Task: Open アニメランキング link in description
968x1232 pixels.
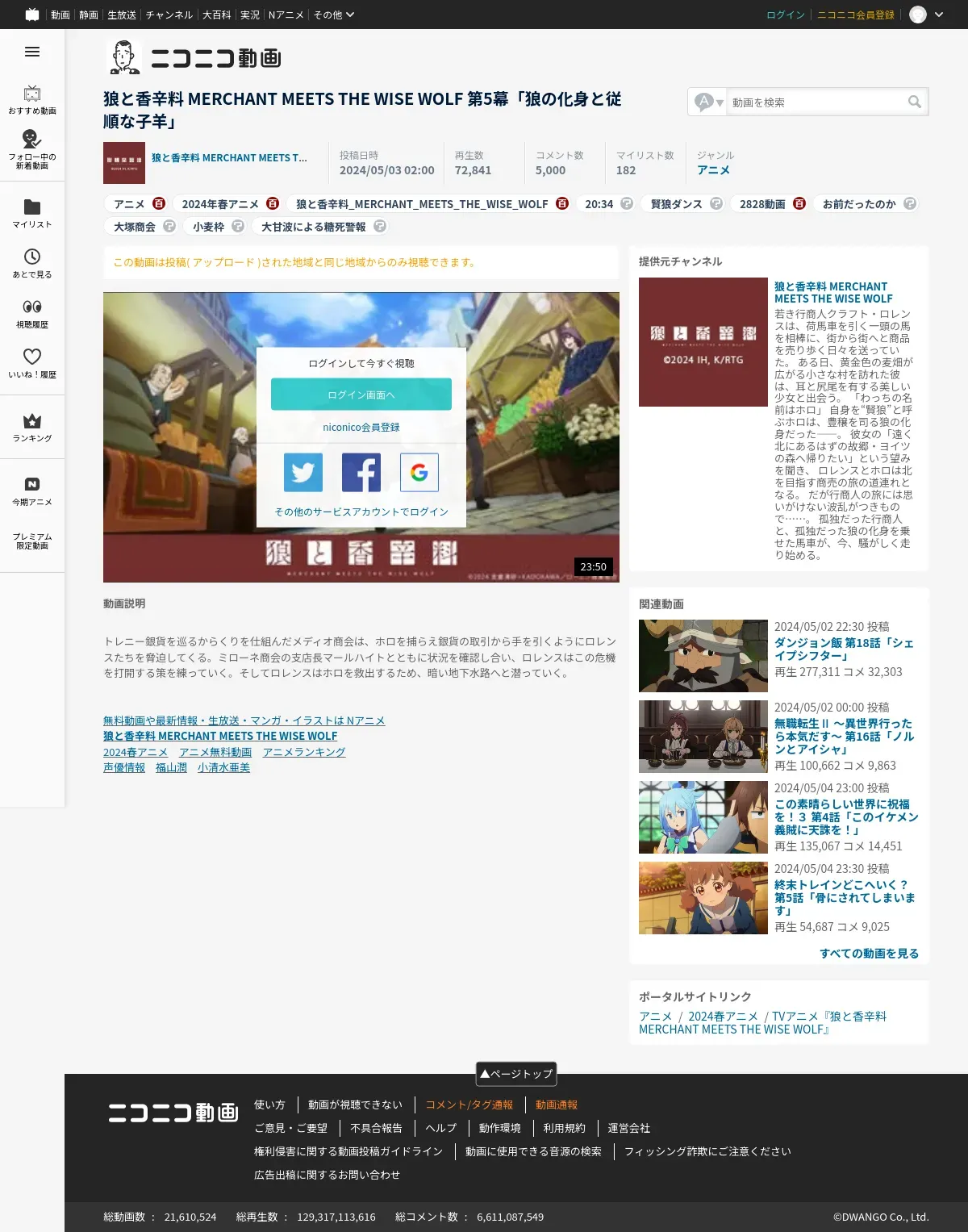Action: click(x=304, y=752)
